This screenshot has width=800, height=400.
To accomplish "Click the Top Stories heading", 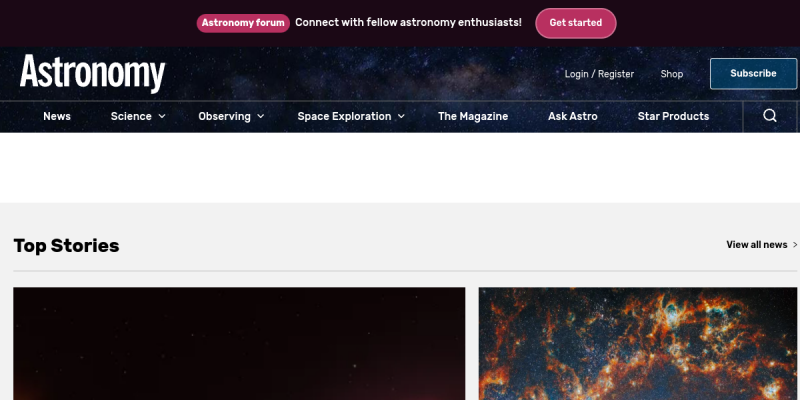I will (x=66, y=246).
